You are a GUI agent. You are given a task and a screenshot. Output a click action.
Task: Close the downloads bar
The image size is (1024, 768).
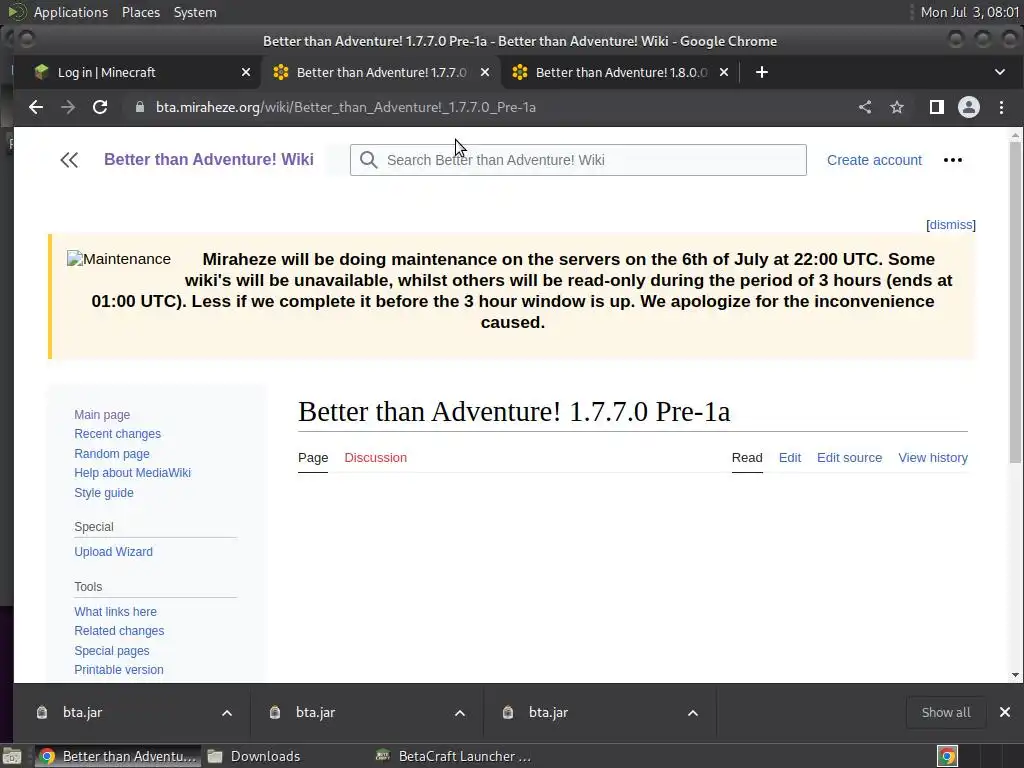[x=1005, y=712]
